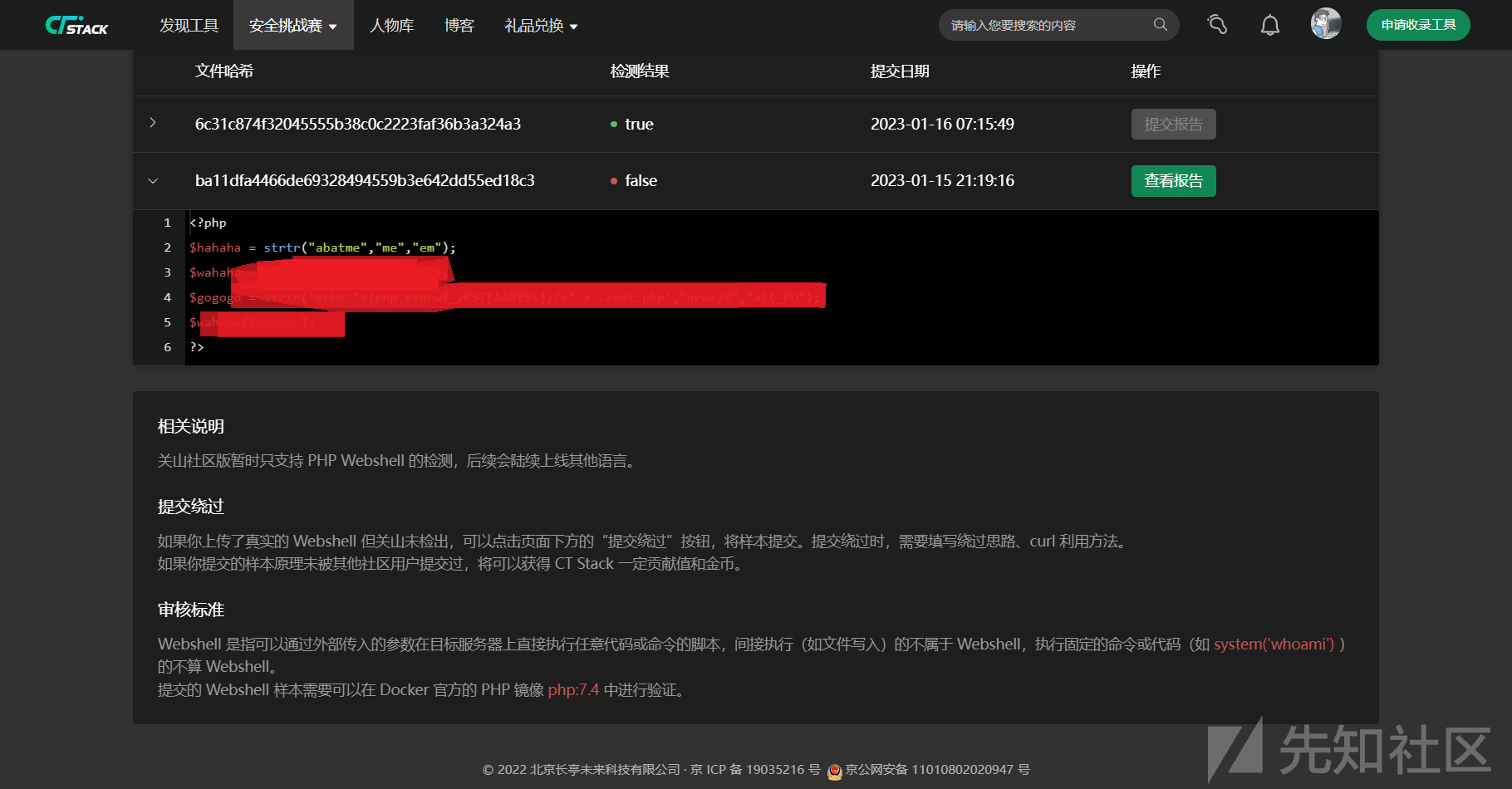1512x789 pixels.
Task: Click the red php:7.4 text
Action: [x=573, y=690]
